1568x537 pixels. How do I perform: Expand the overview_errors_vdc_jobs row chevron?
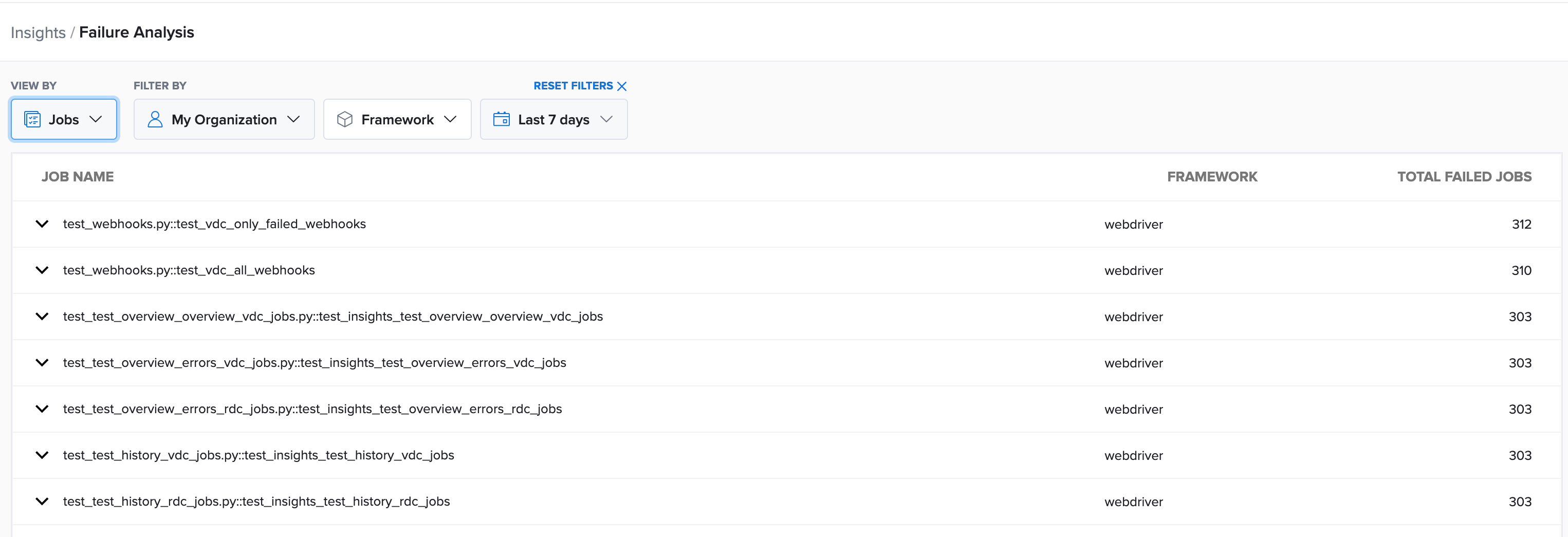(x=42, y=363)
